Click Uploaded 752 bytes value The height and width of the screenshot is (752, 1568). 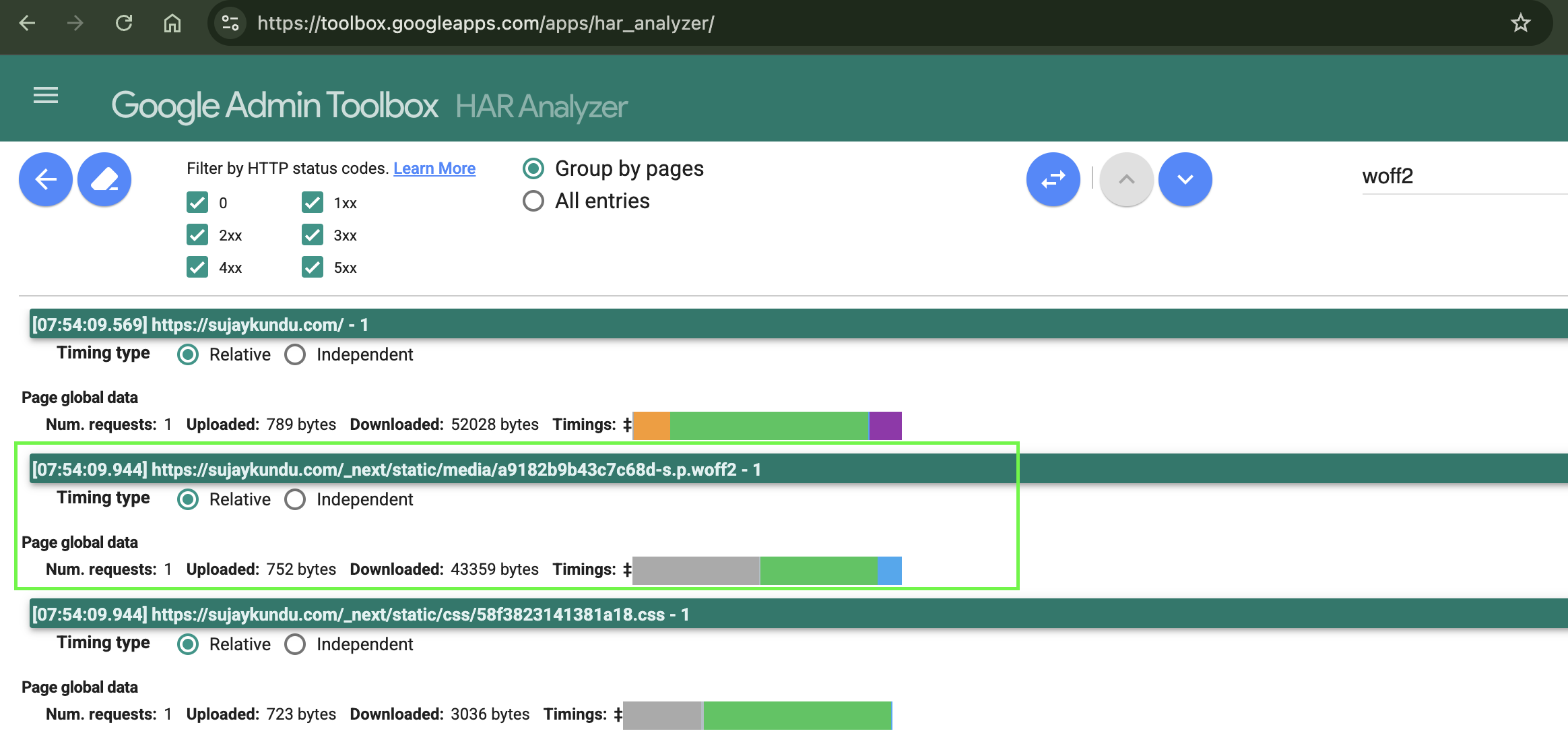301,569
